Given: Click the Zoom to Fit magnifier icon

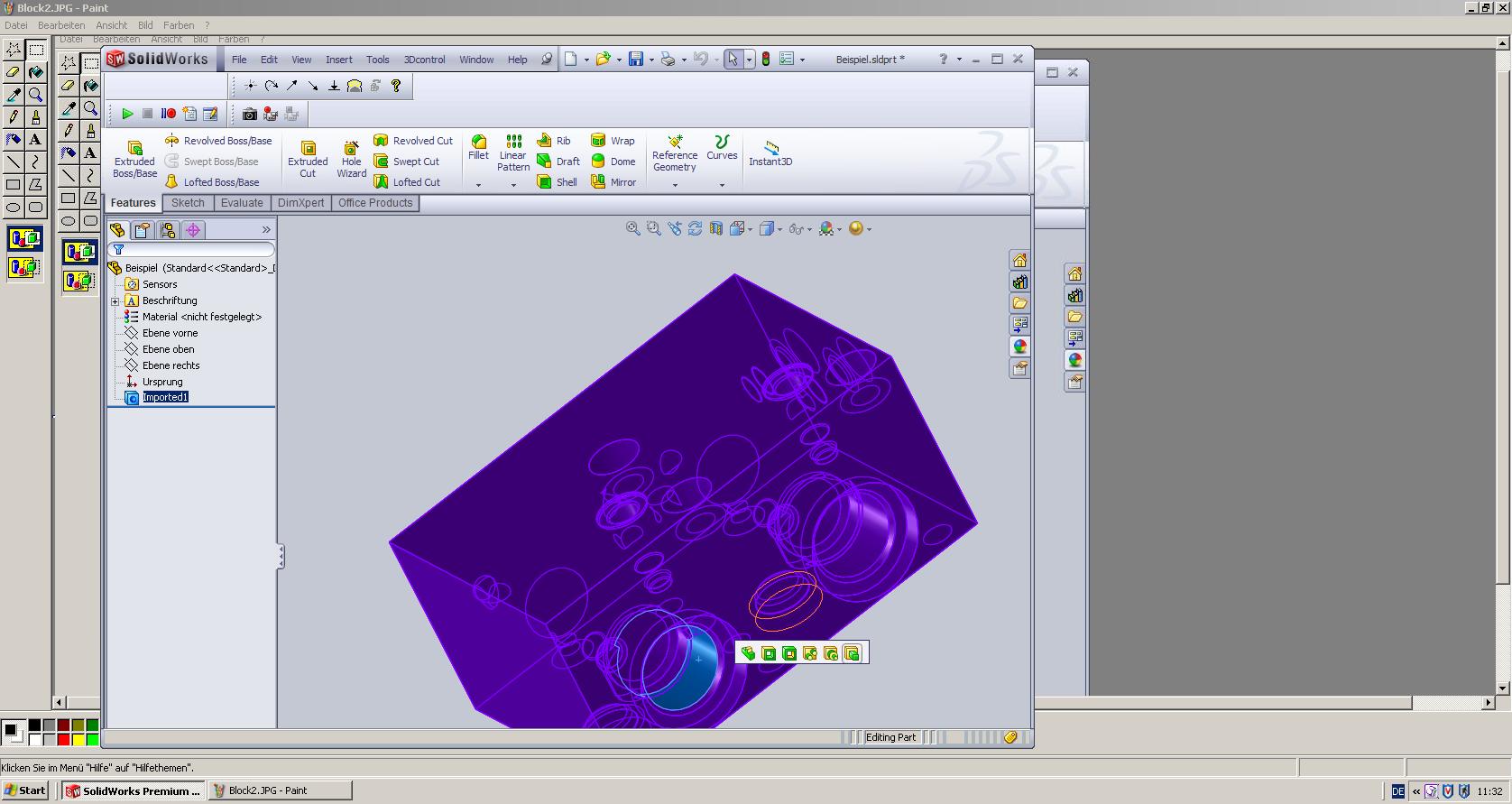Looking at the screenshot, I should click(x=632, y=229).
